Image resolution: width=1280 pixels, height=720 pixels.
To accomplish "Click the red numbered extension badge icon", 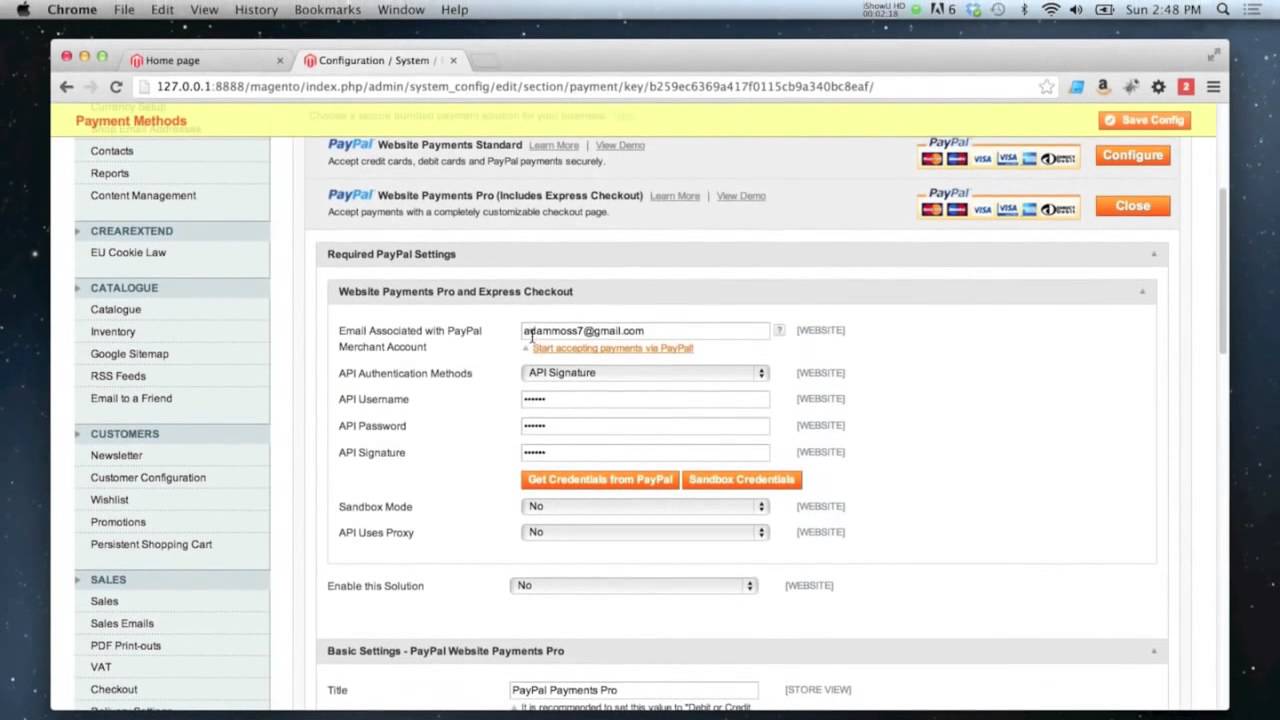I will click(1186, 87).
